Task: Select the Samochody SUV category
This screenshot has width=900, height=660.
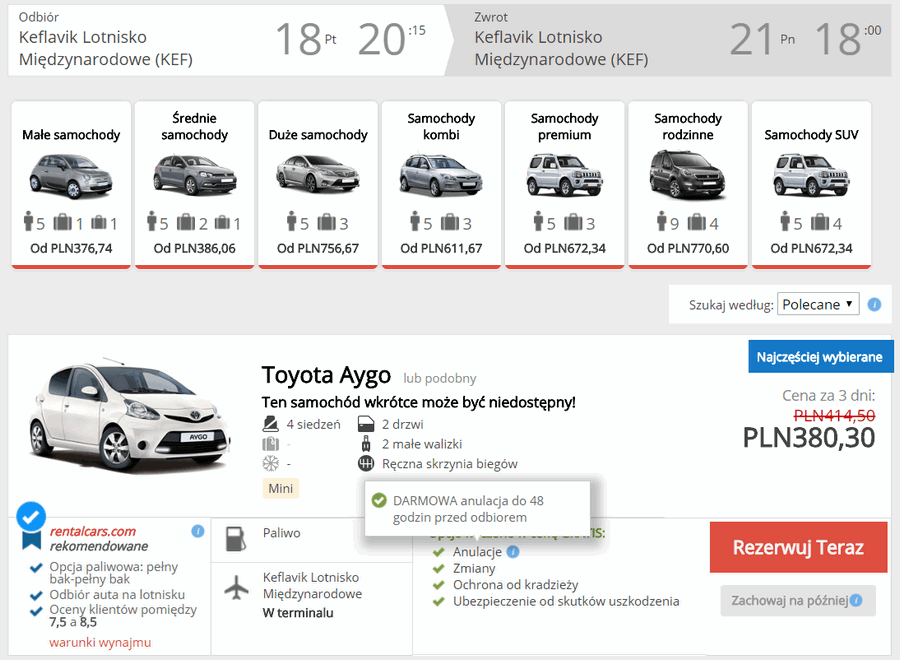Action: tap(811, 184)
